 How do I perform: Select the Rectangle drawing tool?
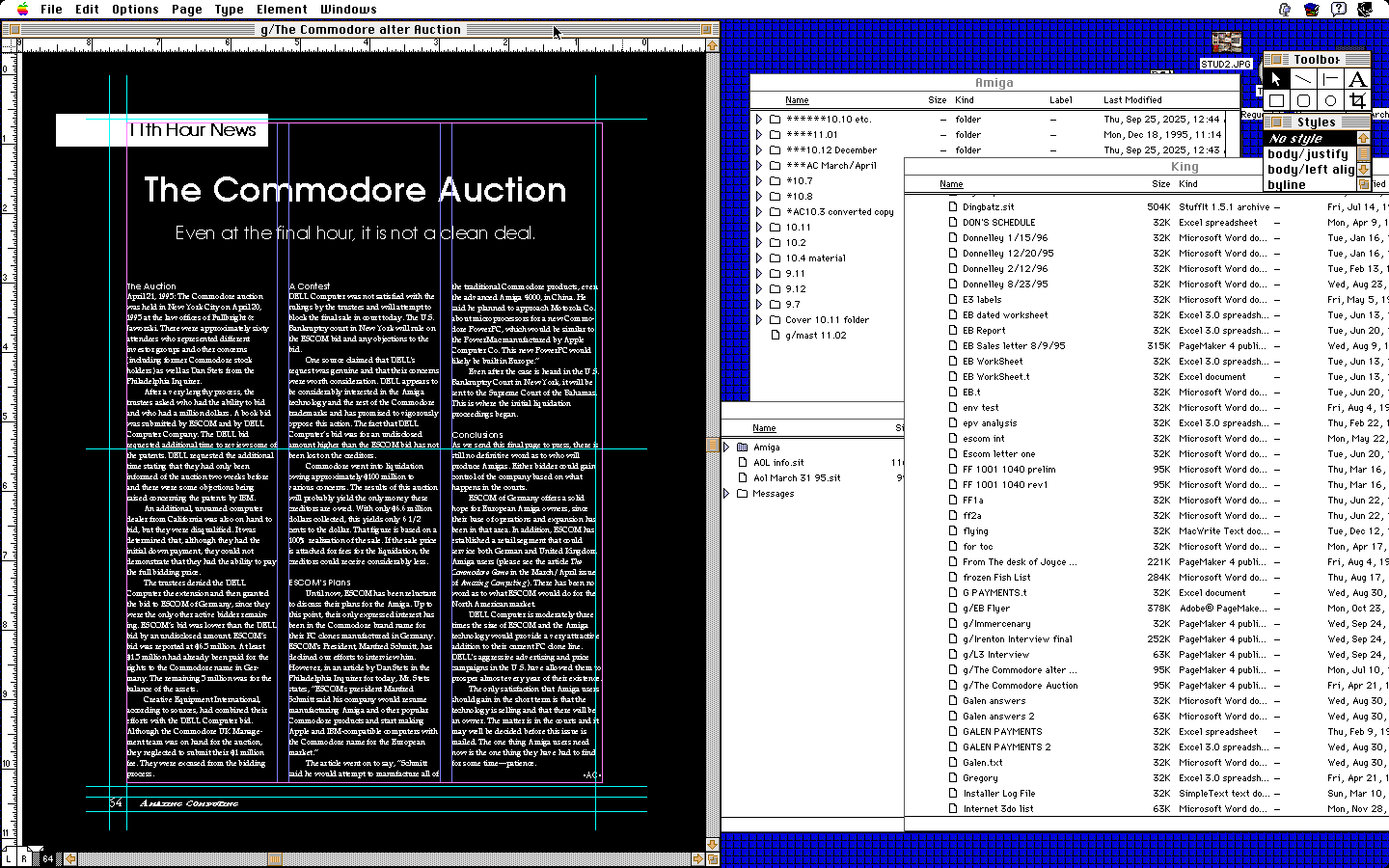tap(1276, 100)
